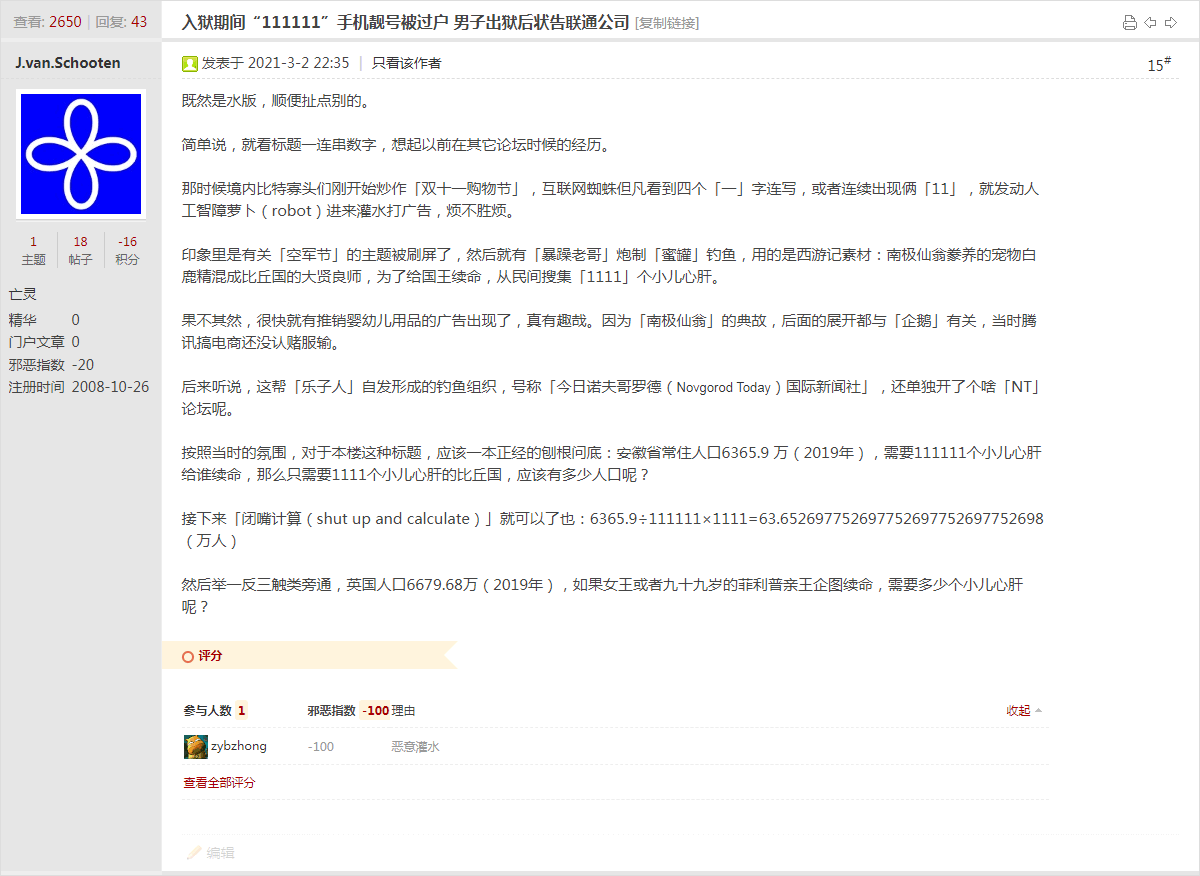Click the thread title starting 入狱期间

tap(406, 22)
